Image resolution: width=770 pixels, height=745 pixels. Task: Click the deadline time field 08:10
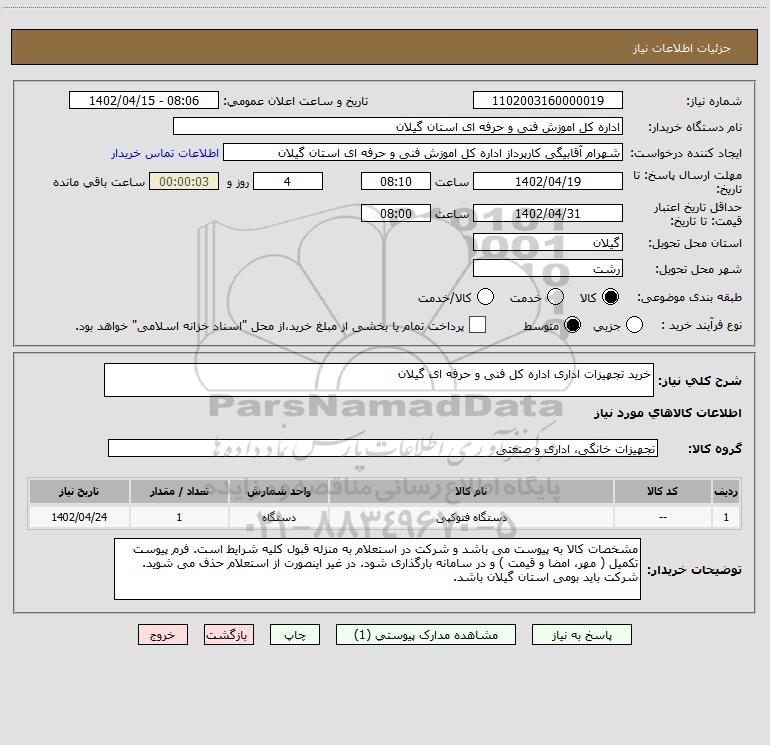click(x=396, y=182)
